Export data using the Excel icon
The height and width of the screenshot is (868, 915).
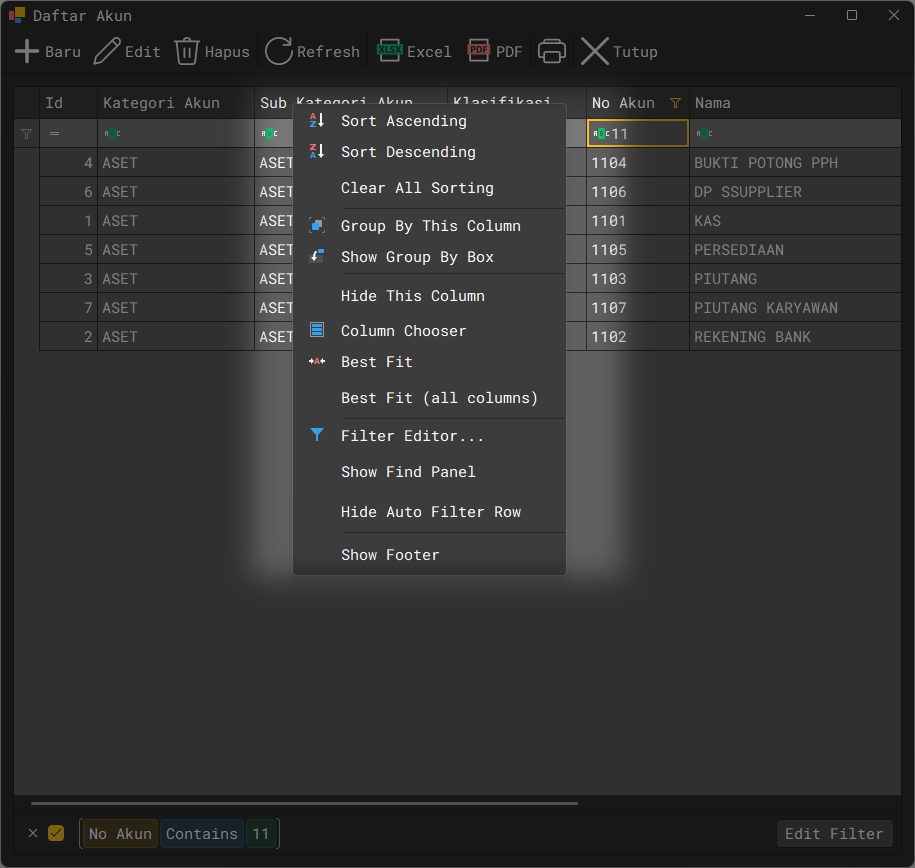[x=390, y=50]
